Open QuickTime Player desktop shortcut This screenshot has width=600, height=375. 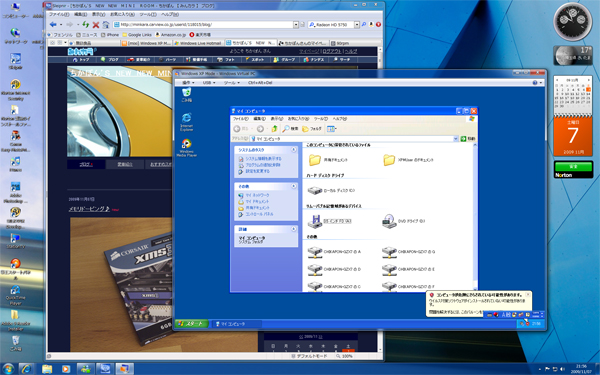click(15, 295)
